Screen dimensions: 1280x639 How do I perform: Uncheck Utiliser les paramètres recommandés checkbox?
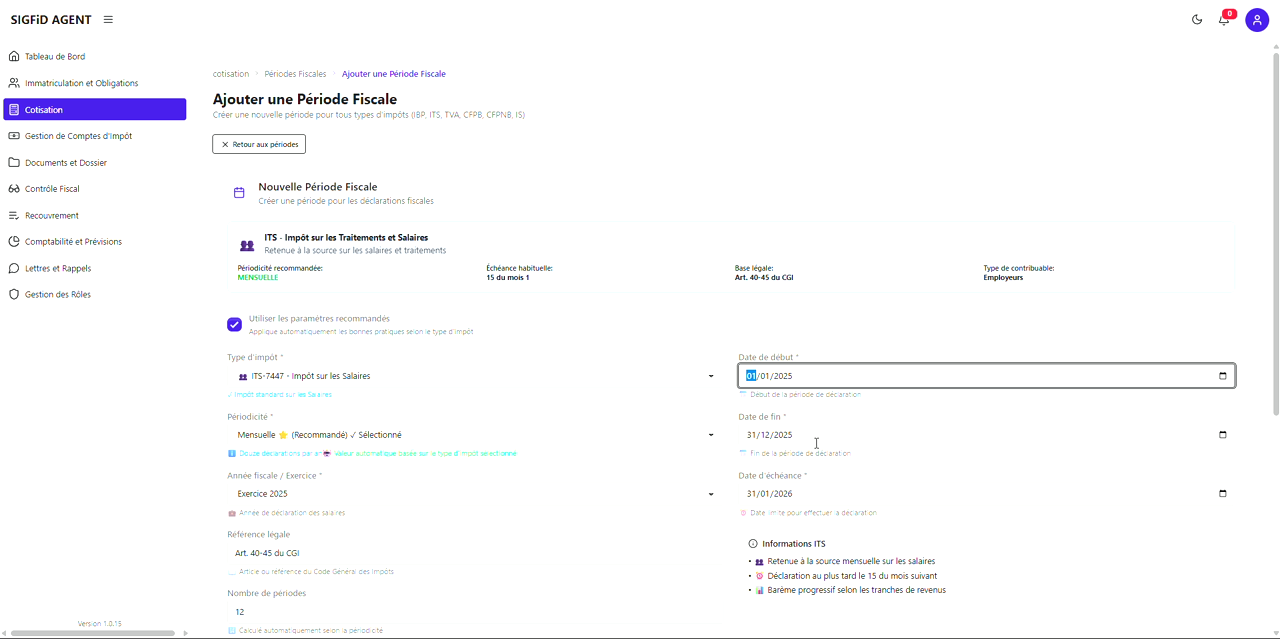point(234,325)
